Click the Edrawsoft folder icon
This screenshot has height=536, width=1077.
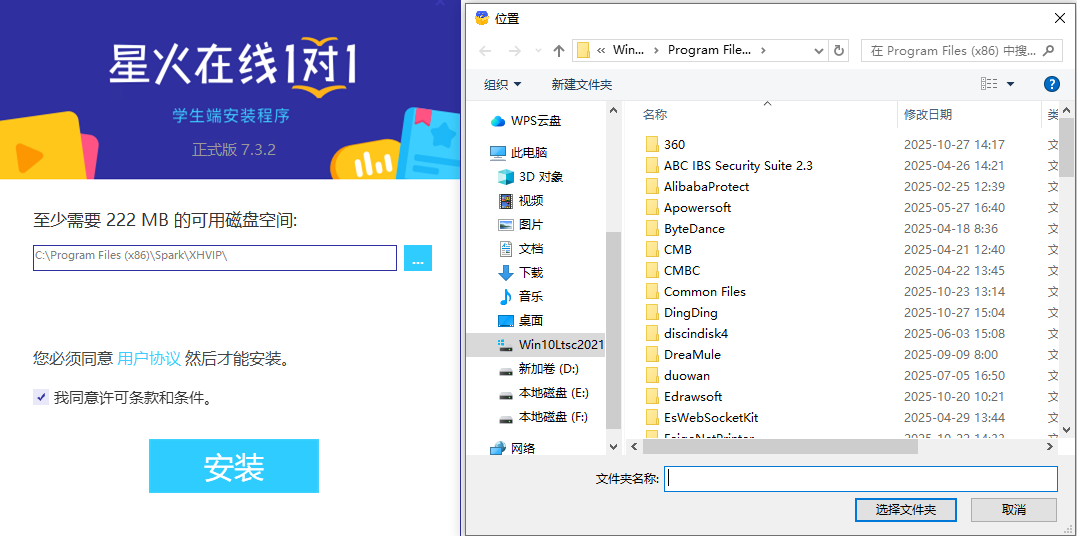point(653,397)
